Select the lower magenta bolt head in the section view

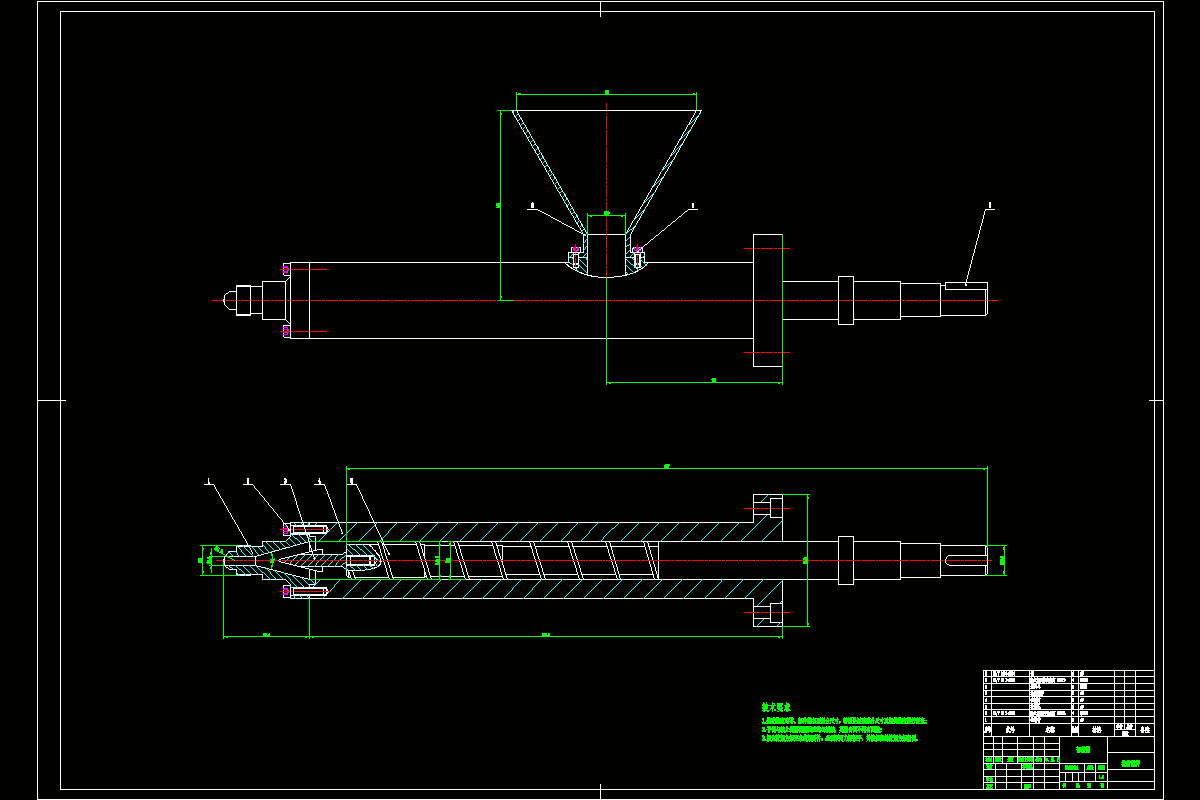(x=287, y=592)
